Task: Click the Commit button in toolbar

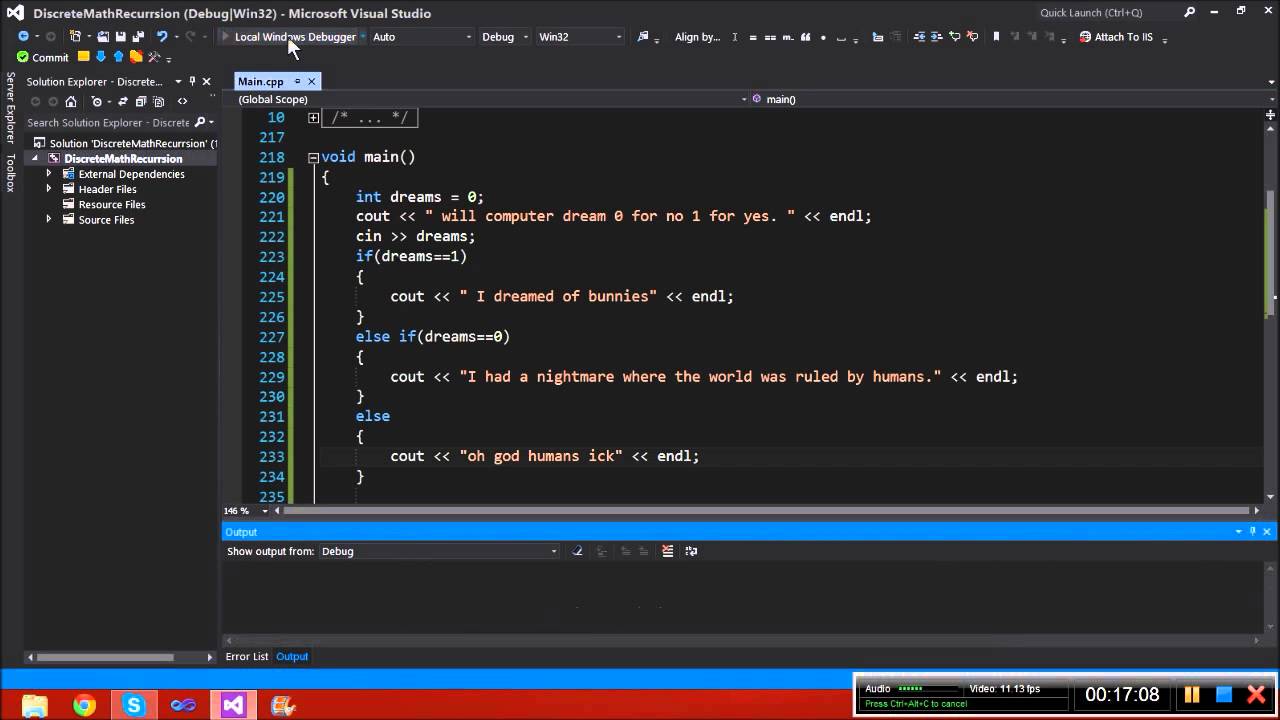Action: click(43, 57)
